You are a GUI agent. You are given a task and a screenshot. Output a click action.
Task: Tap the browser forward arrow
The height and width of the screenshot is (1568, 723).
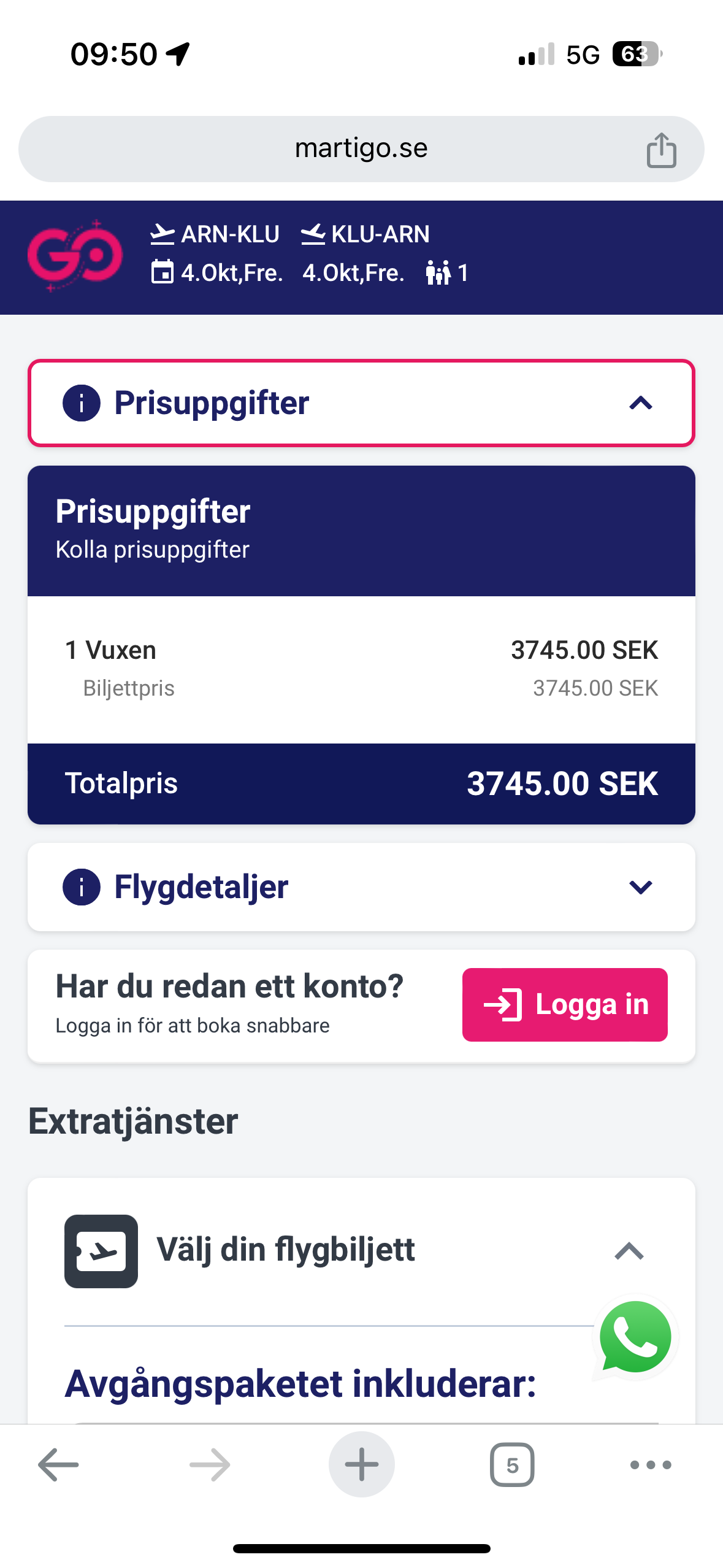210,1465
